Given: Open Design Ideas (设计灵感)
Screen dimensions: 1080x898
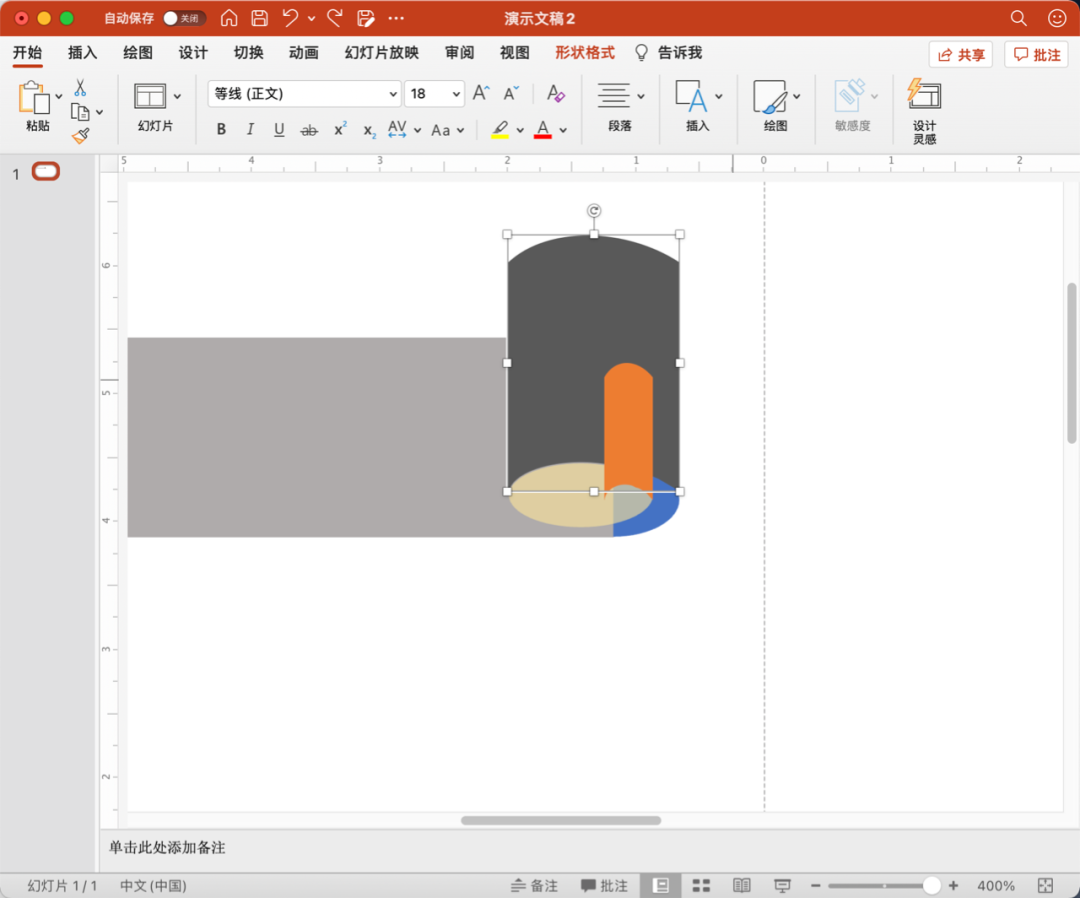Looking at the screenshot, I should (924, 110).
